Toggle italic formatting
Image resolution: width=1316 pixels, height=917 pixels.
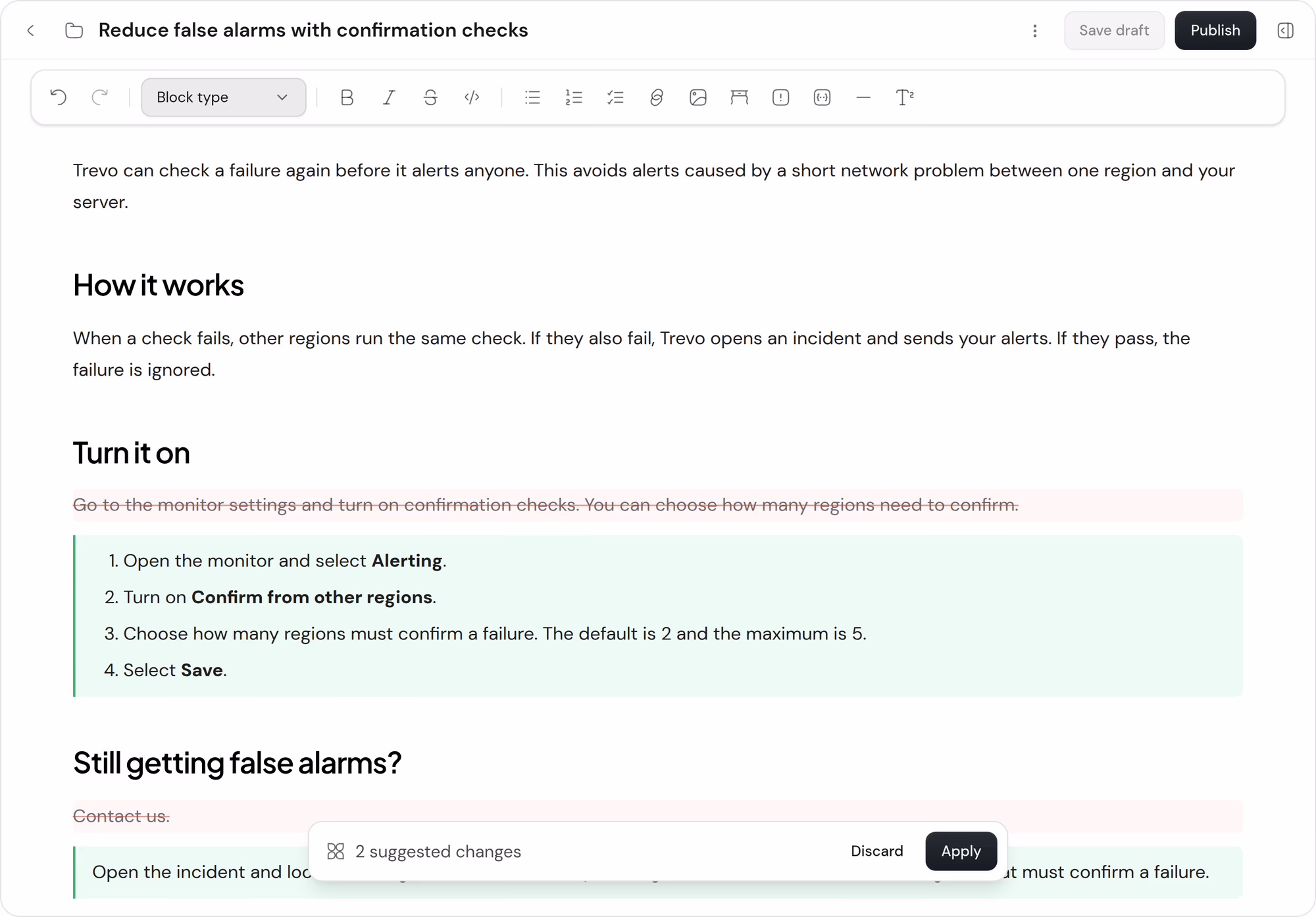[389, 97]
